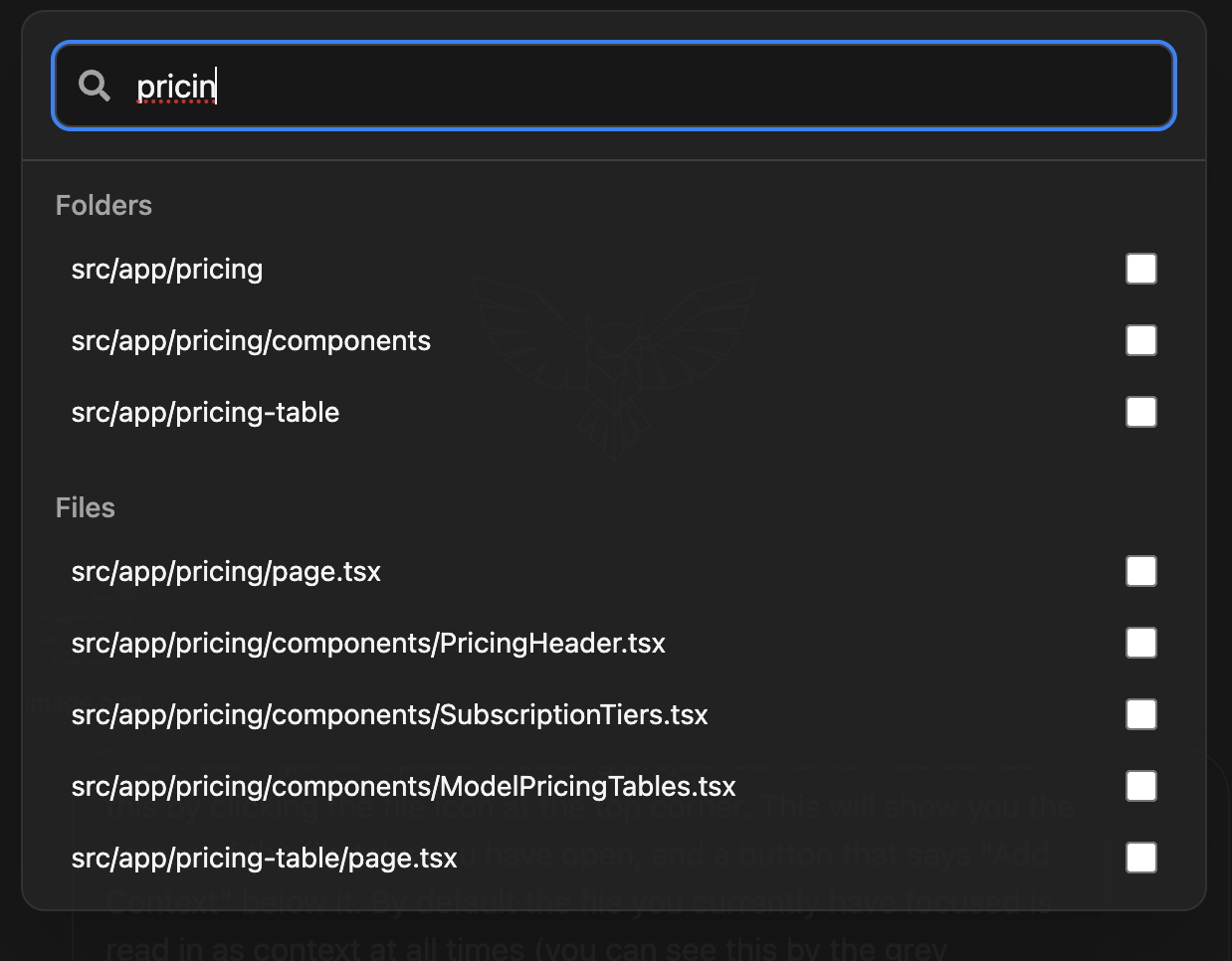The height and width of the screenshot is (961, 1232).
Task: Toggle the PricingHeader.tsx checkbox
Action: pyautogui.click(x=1140, y=643)
